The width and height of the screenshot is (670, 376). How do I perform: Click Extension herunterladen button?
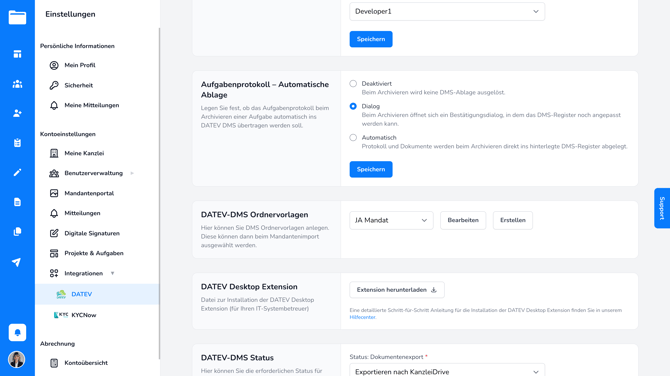pyautogui.click(x=397, y=290)
